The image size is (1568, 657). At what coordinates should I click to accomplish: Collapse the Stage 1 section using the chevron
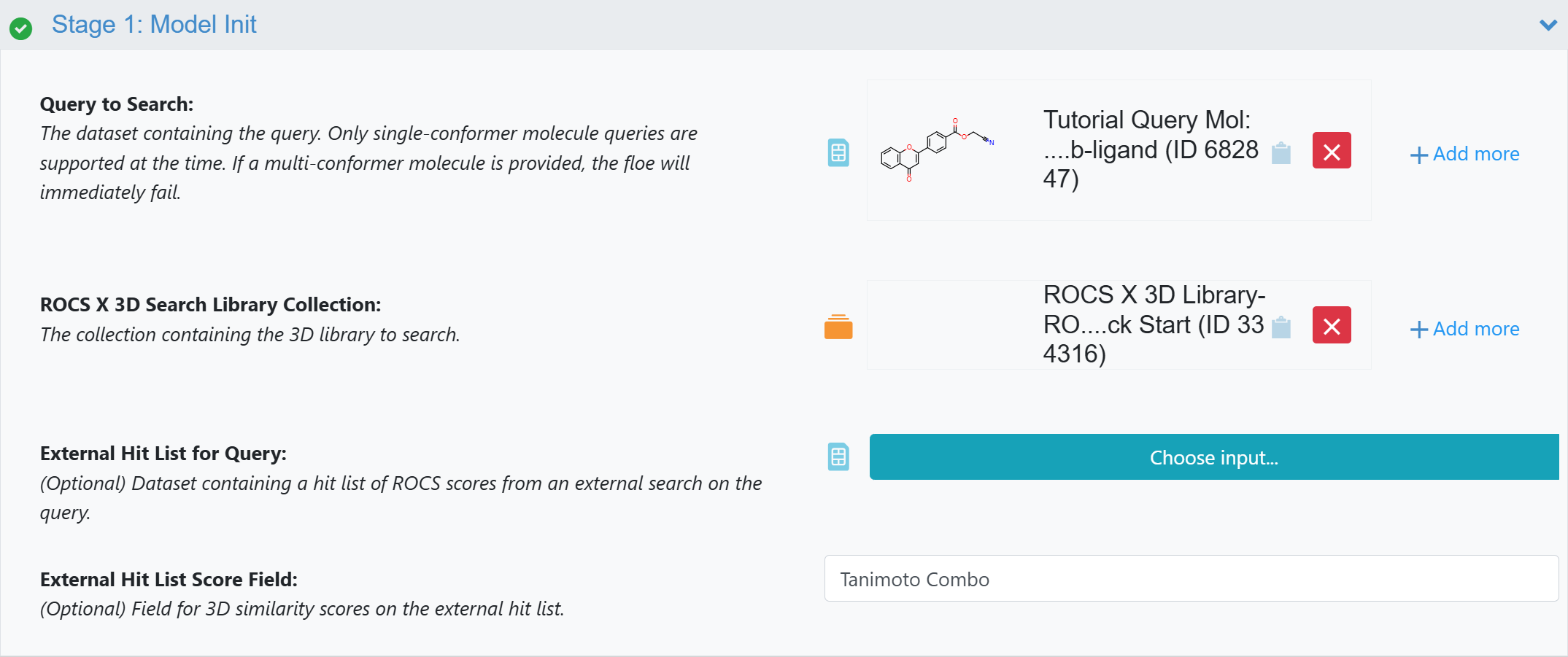tap(1548, 25)
